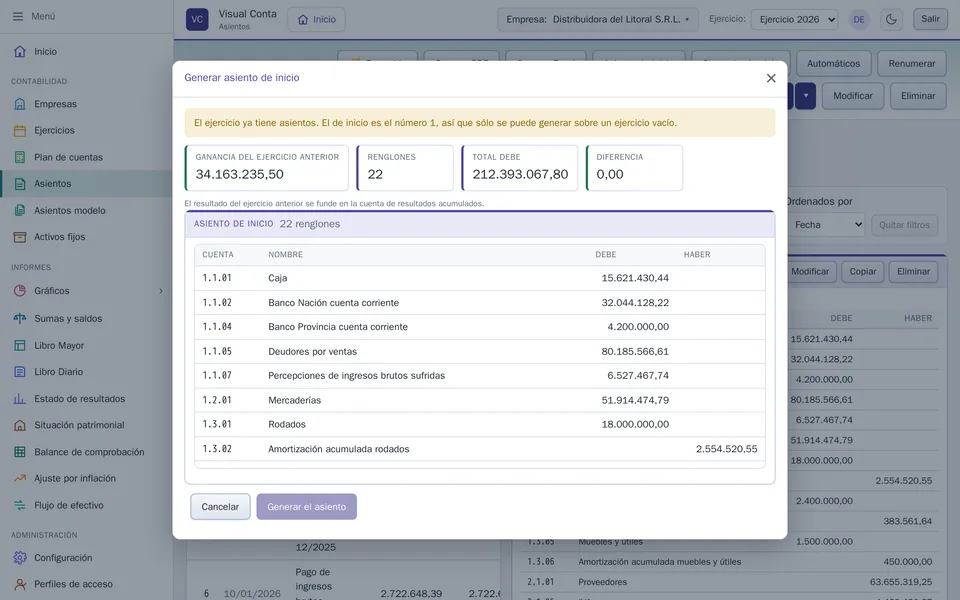Click the Copiar button
Screen dimensions: 960x600
pos(863,272)
